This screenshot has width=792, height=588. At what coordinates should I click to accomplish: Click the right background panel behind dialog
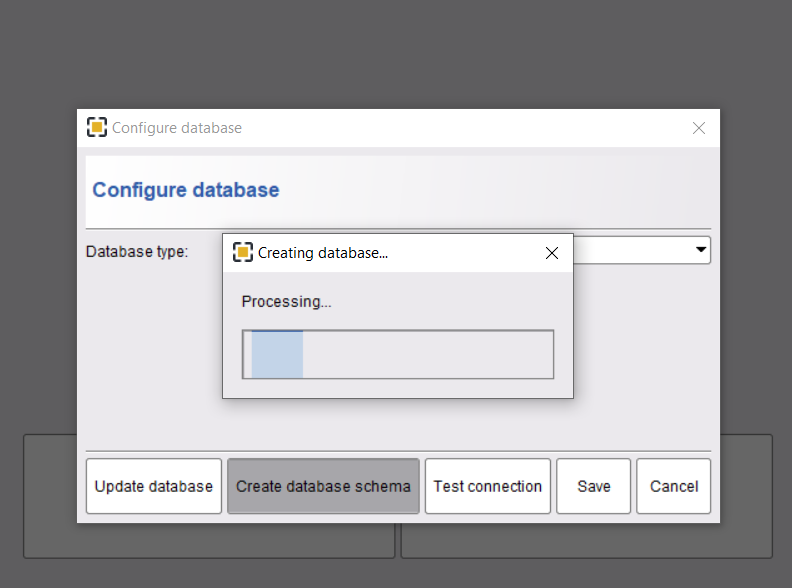747,496
